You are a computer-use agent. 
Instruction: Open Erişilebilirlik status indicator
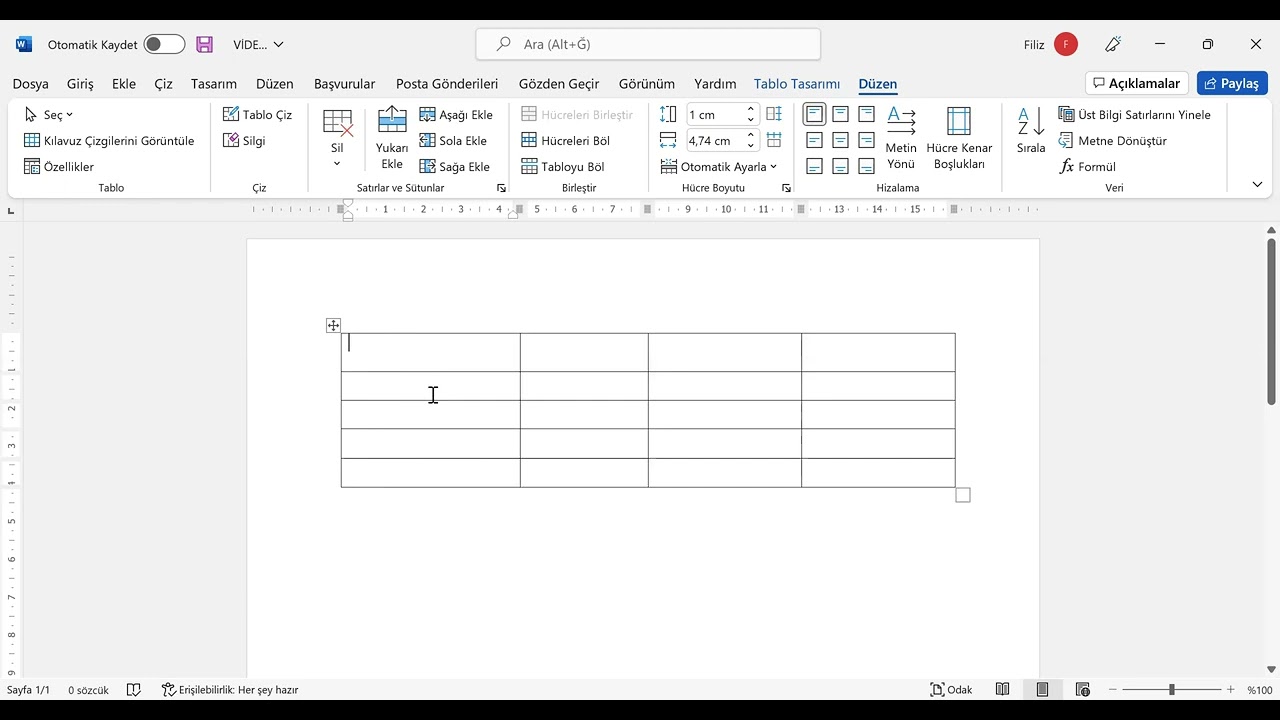point(230,690)
